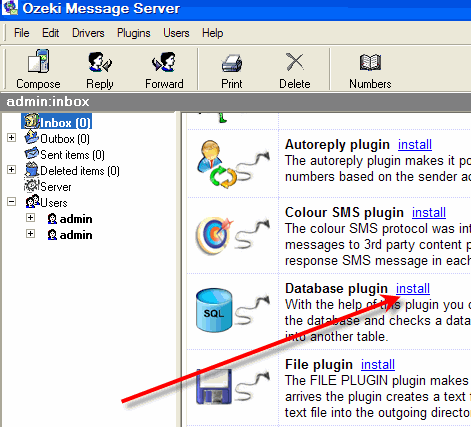Viewport: 471px width, 427px height.
Task: Click the File plugin floppy disk icon
Action: point(214,387)
